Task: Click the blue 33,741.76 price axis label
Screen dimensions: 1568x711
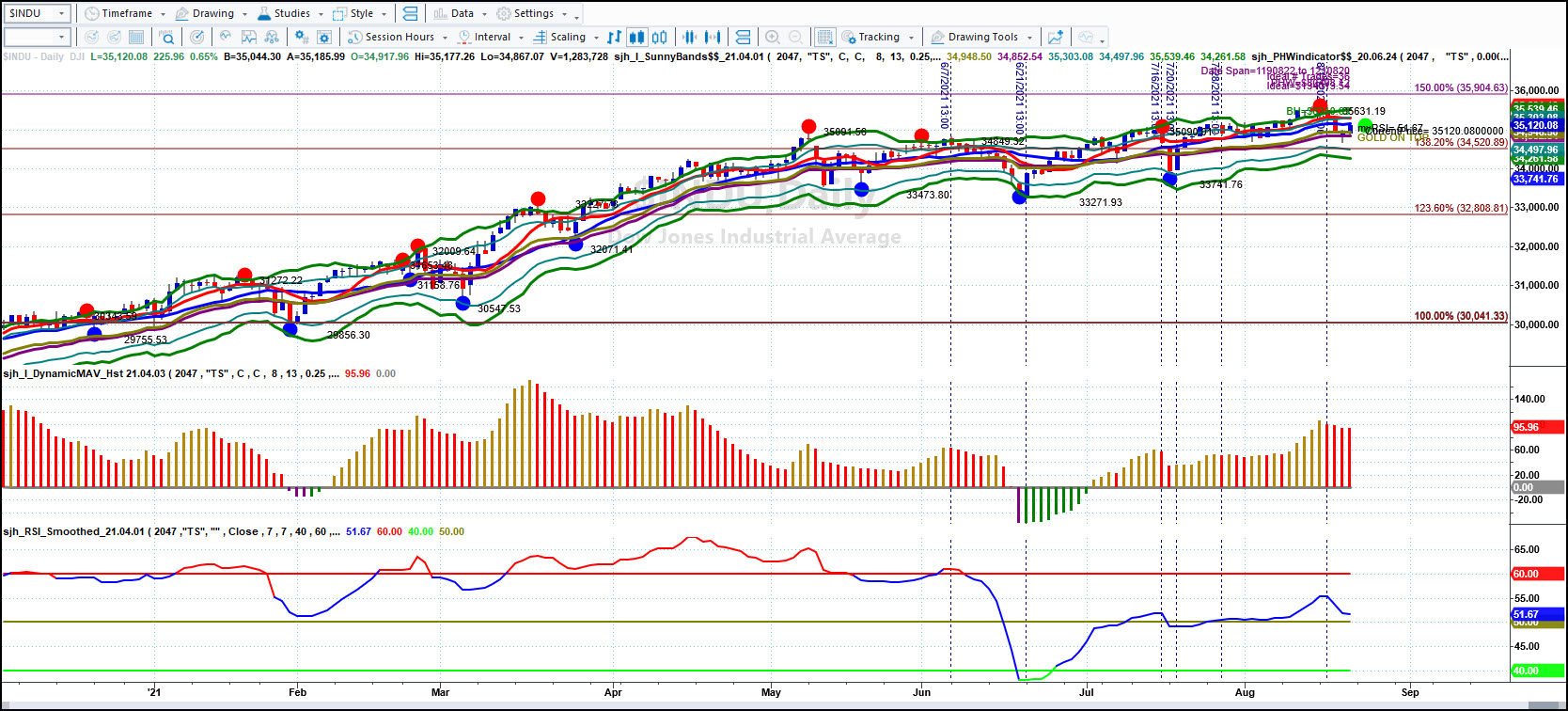Action: pos(1536,179)
